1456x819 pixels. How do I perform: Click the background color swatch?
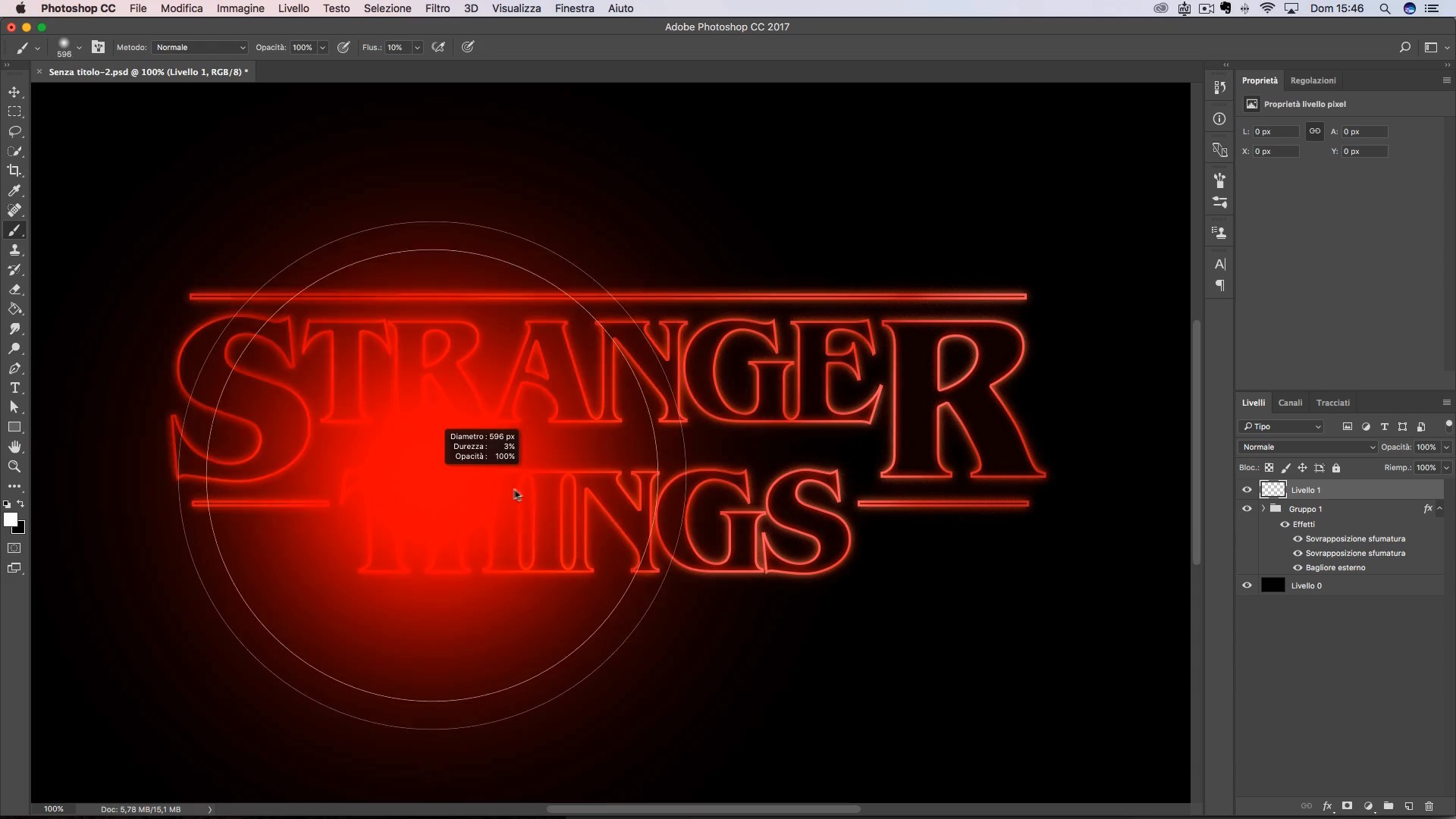tap(20, 529)
